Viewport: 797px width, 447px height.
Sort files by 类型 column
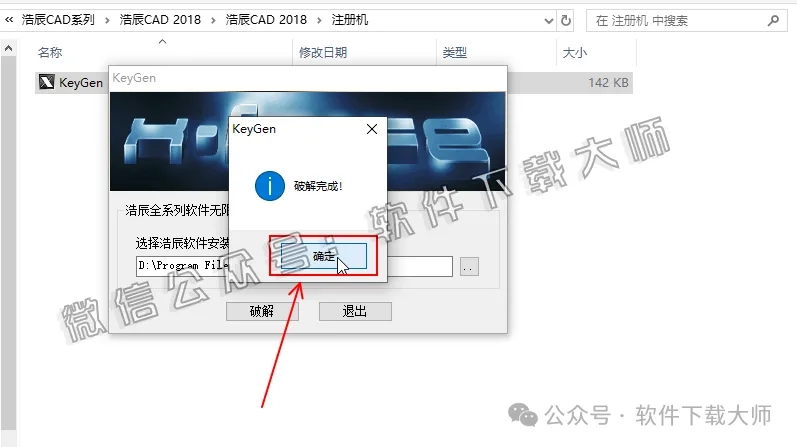[x=454, y=52]
